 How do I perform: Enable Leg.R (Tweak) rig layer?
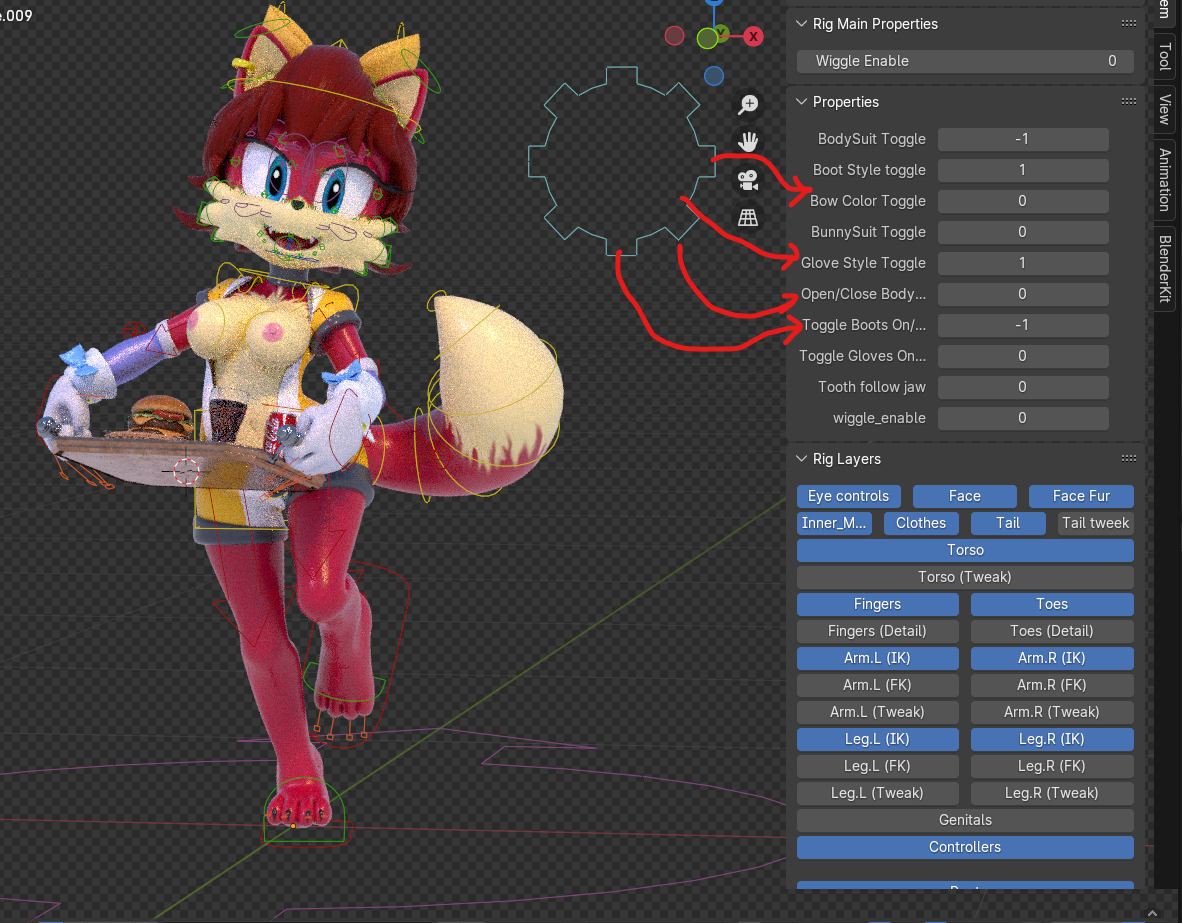1052,793
